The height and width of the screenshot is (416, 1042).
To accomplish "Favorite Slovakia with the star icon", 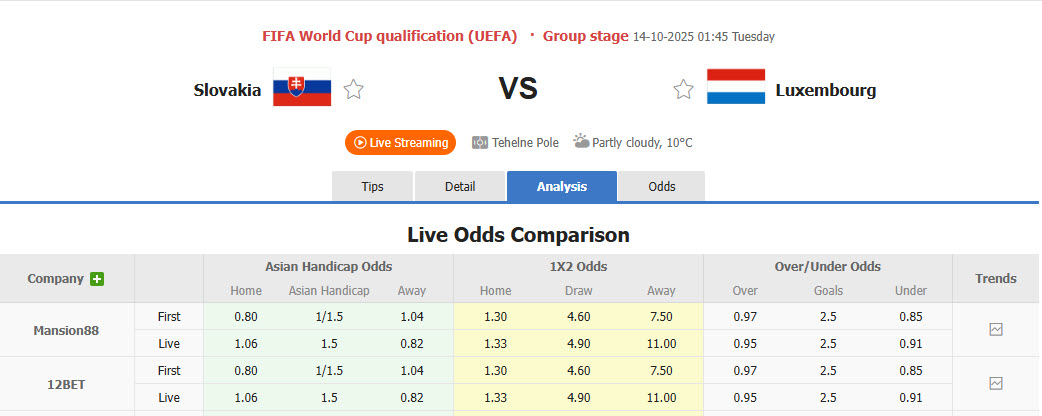I will pyautogui.click(x=353, y=90).
